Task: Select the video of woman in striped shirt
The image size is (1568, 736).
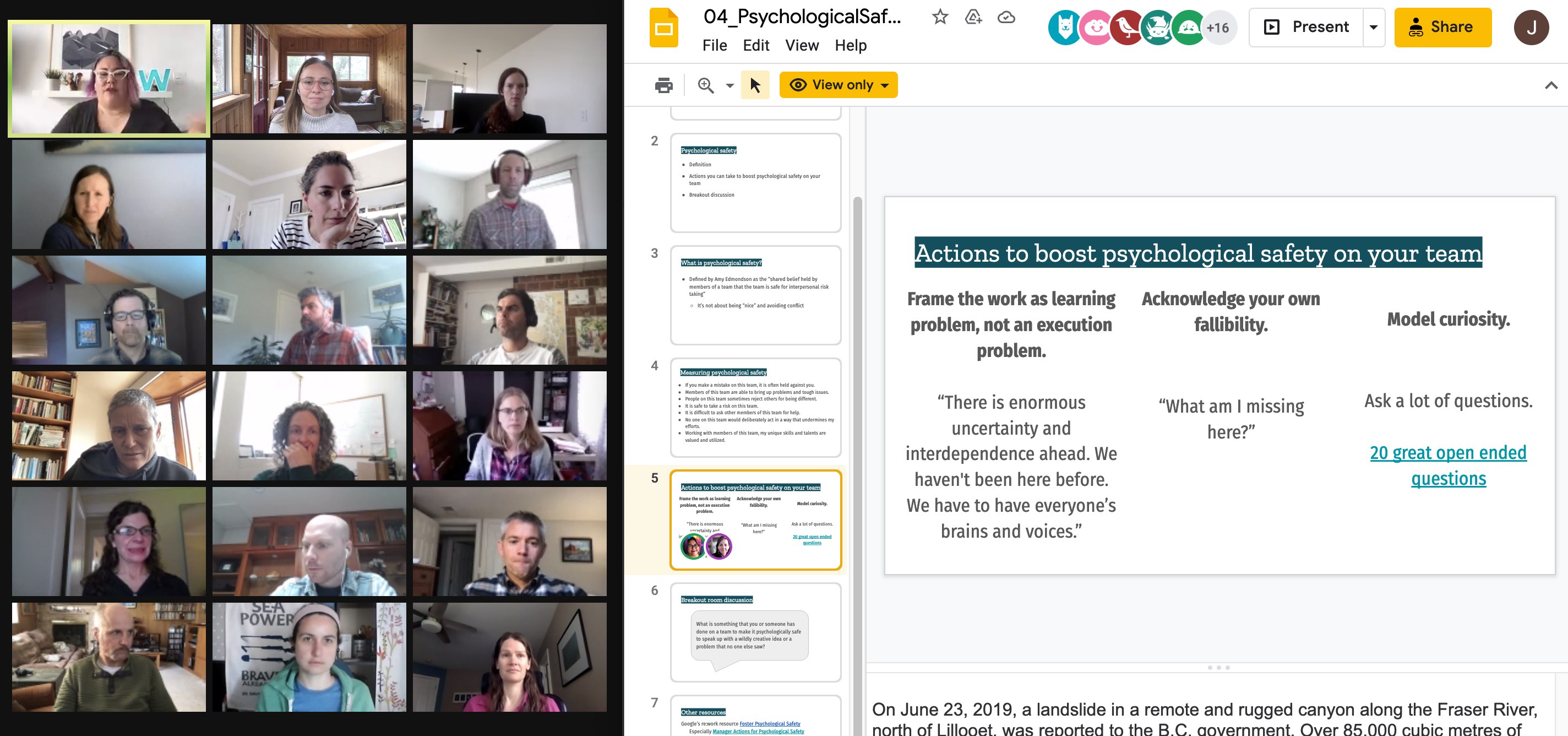Action: [x=309, y=194]
